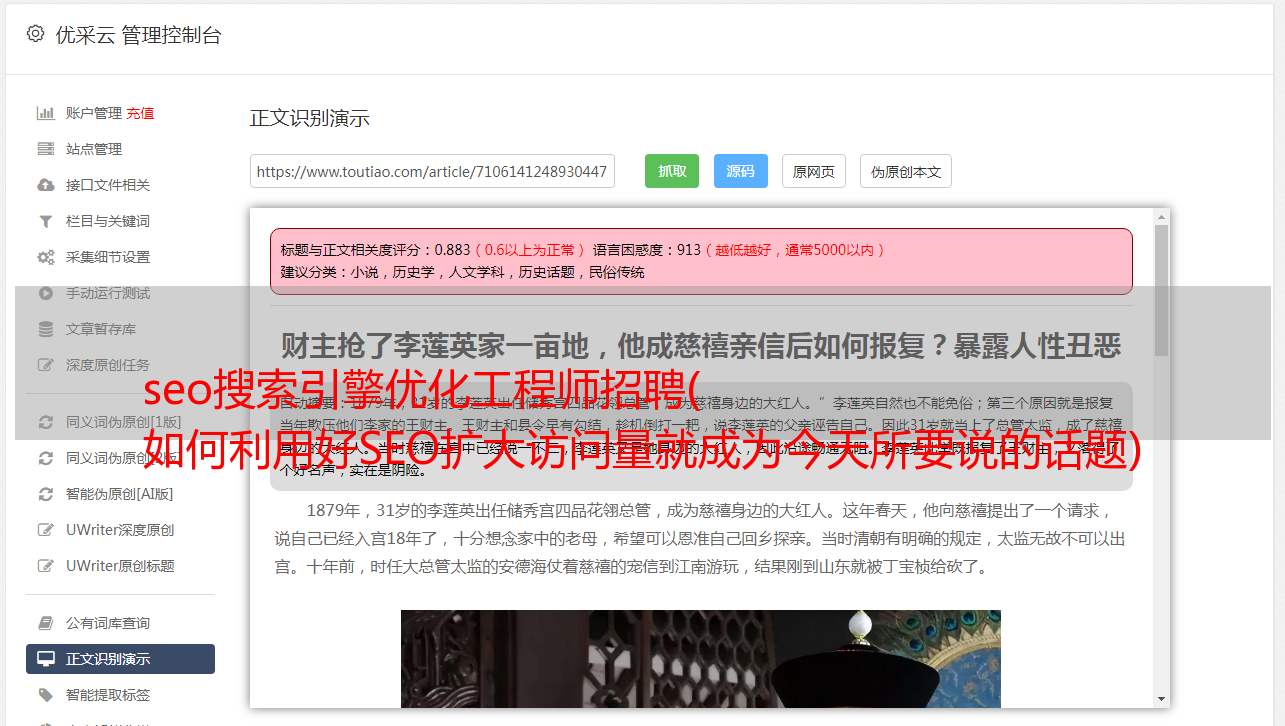Viewport: 1285px width, 726px height.
Task: Click the red 充值 link
Action: click(x=140, y=113)
